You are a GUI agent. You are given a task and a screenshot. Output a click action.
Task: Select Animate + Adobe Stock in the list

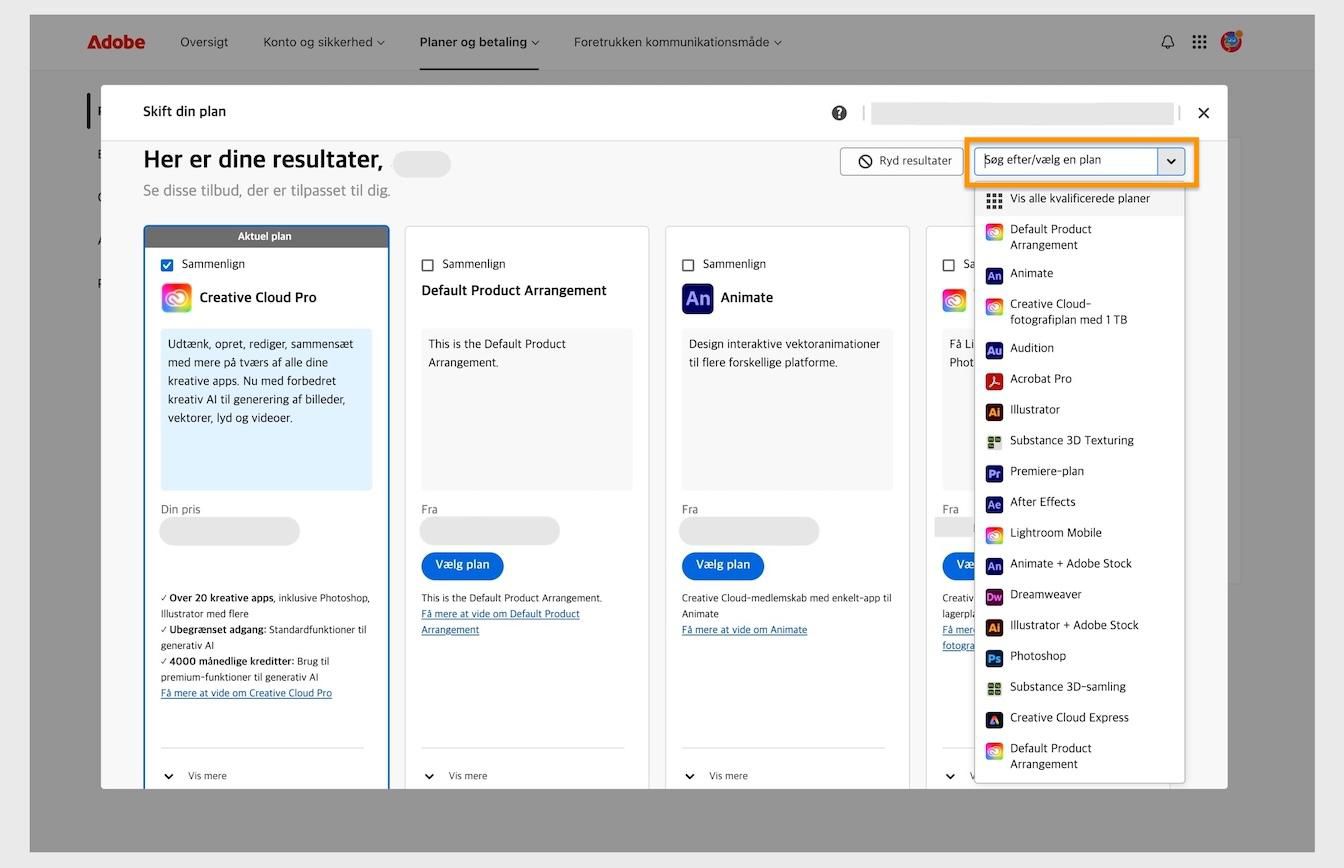(1080, 565)
